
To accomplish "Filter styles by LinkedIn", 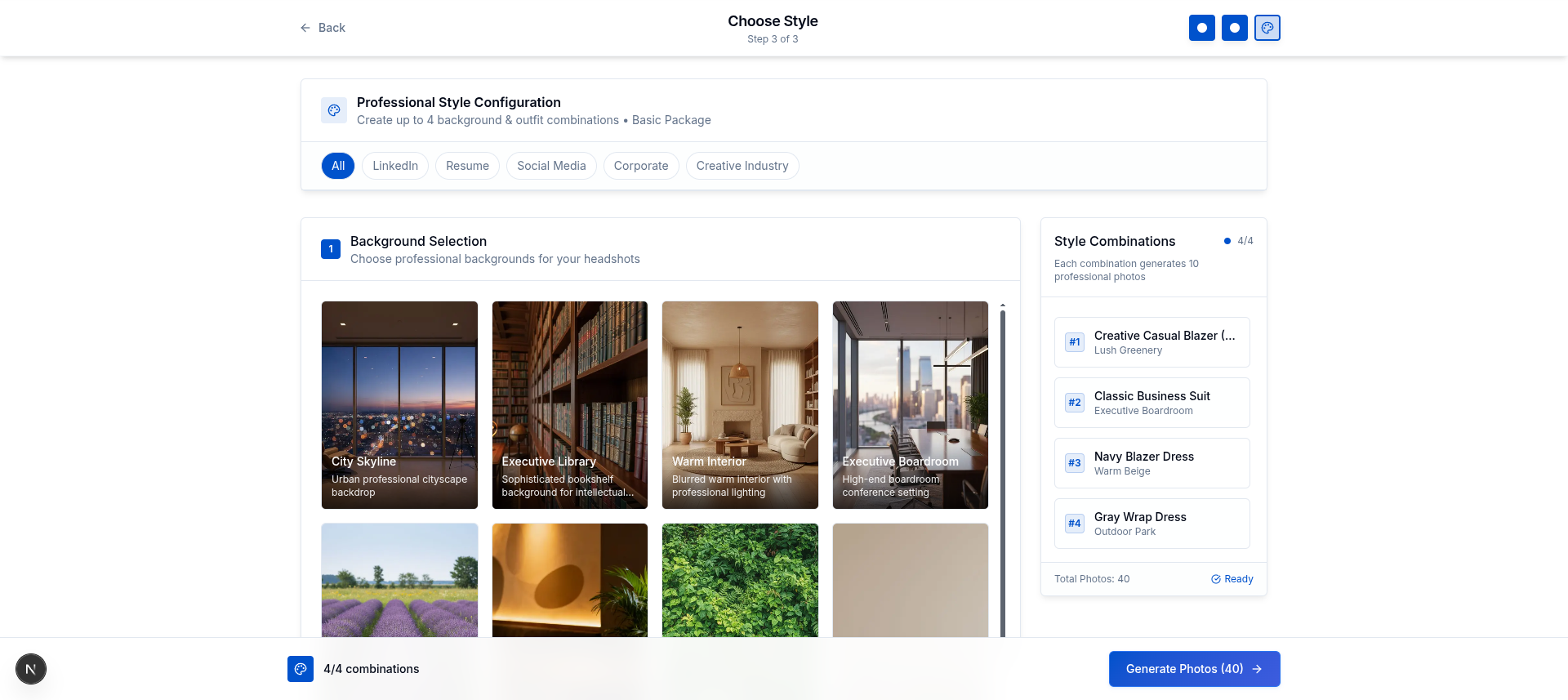I will (x=395, y=166).
